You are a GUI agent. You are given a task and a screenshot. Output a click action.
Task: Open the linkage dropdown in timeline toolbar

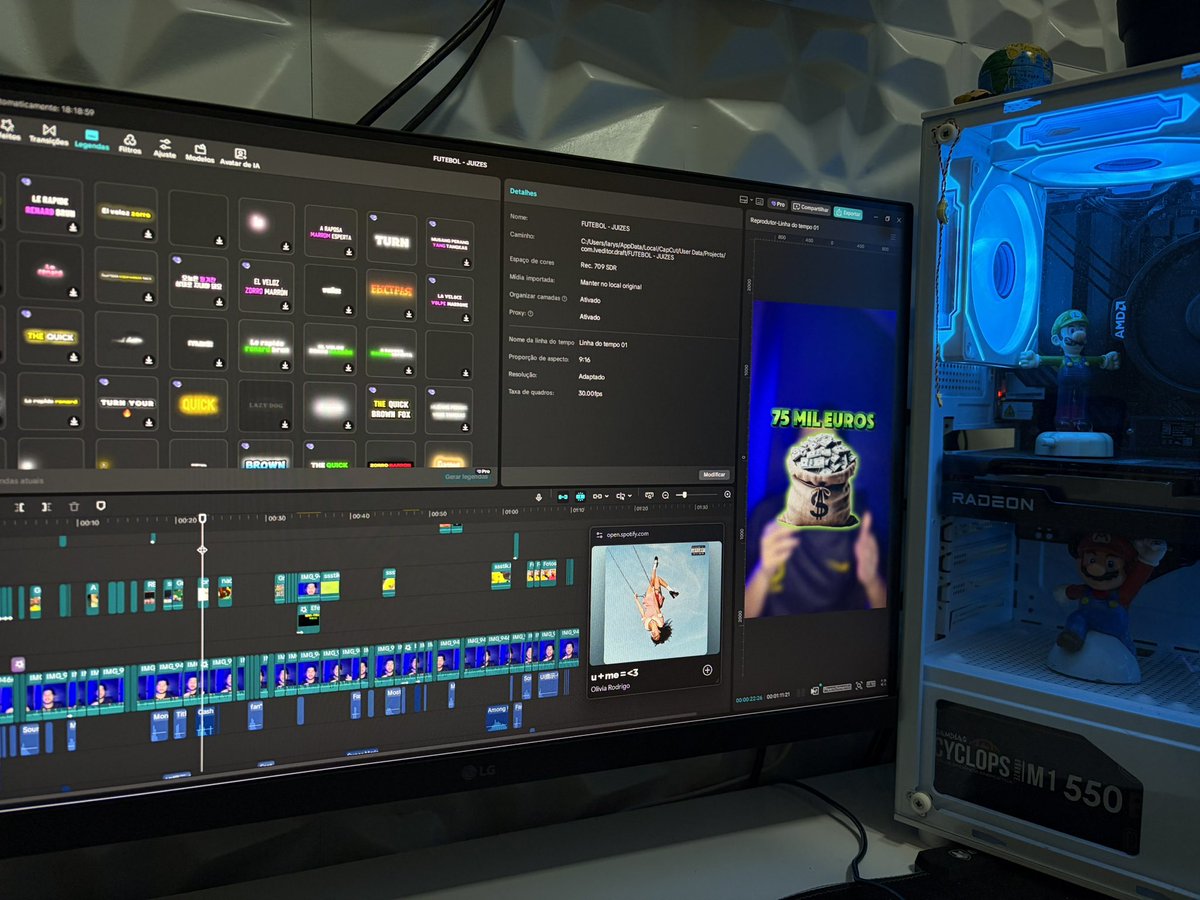[600, 496]
